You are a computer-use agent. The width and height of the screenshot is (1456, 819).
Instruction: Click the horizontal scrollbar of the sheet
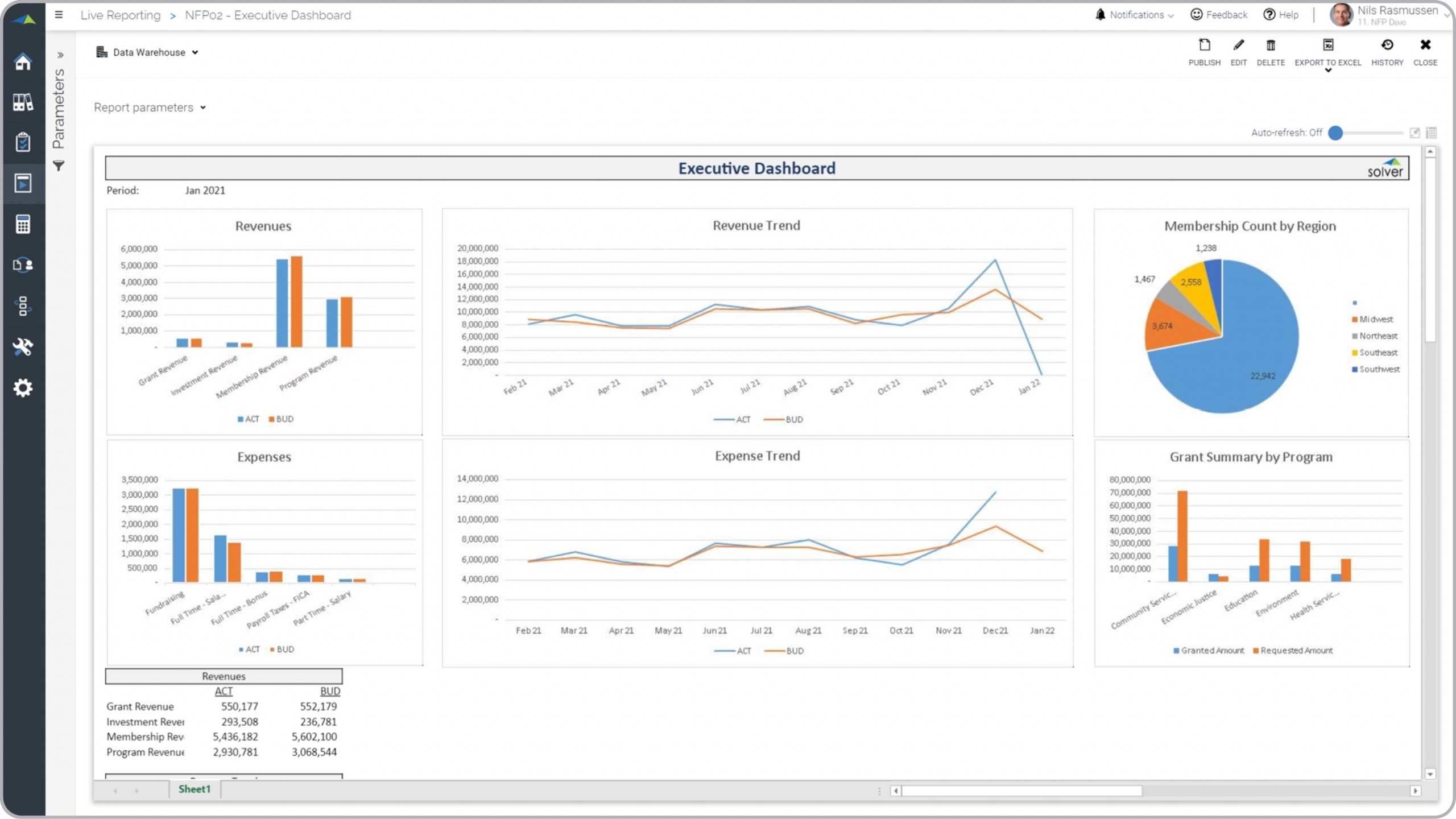1021,791
